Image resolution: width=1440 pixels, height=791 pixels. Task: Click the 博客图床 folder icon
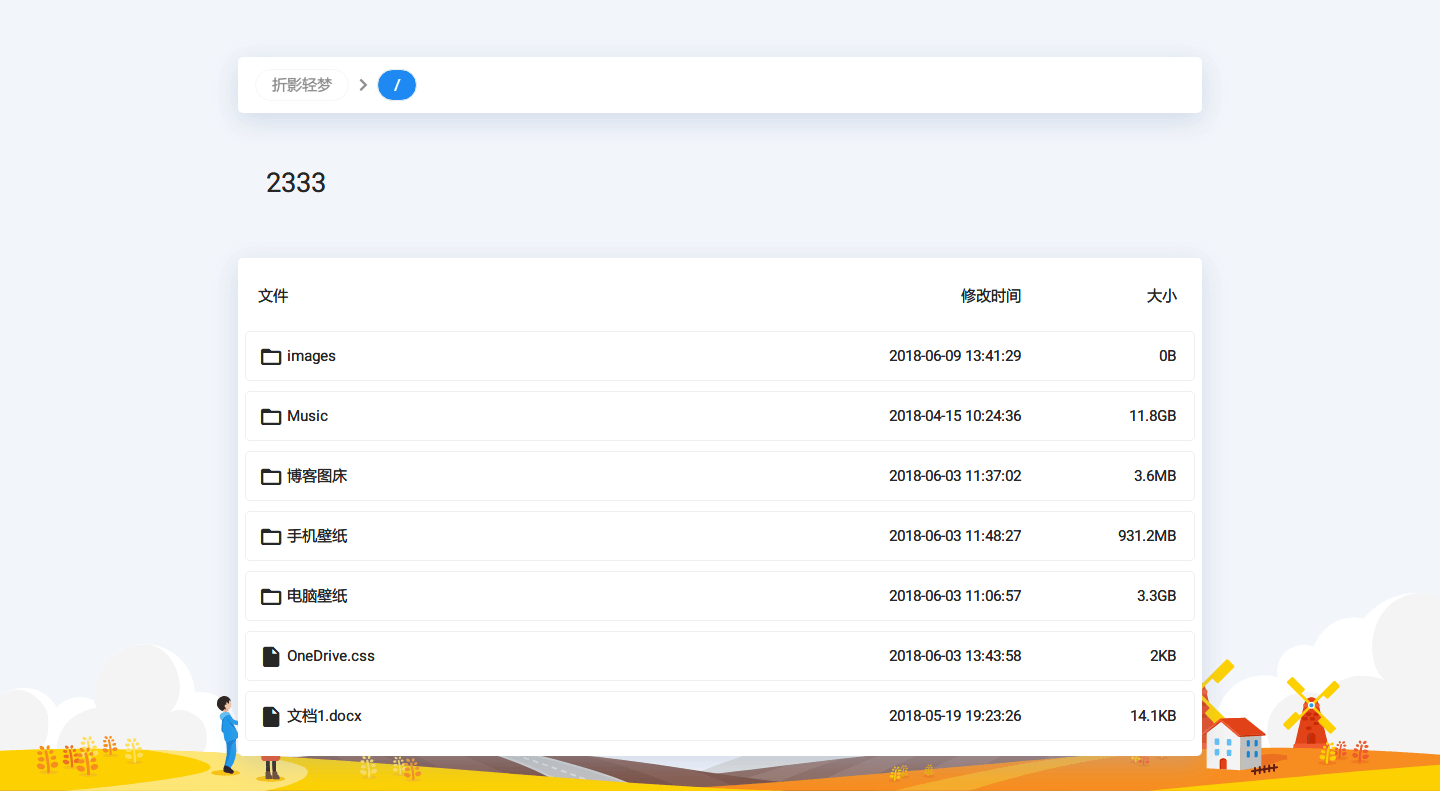pyautogui.click(x=271, y=476)
